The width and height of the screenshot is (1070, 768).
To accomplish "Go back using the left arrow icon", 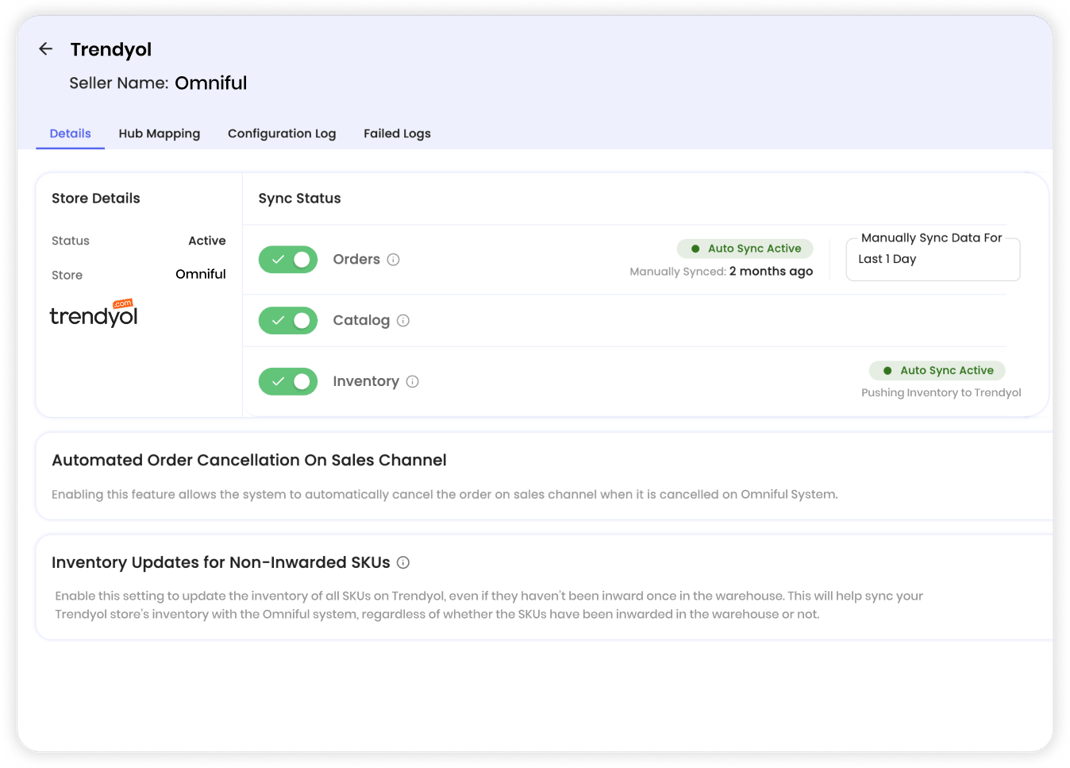I will pos(46,49).
